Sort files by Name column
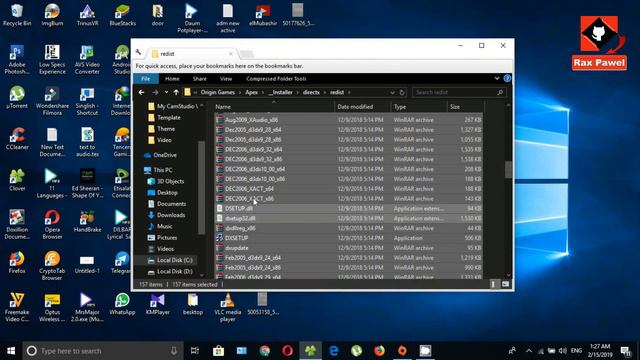640x360 pixels. point(274,107)
